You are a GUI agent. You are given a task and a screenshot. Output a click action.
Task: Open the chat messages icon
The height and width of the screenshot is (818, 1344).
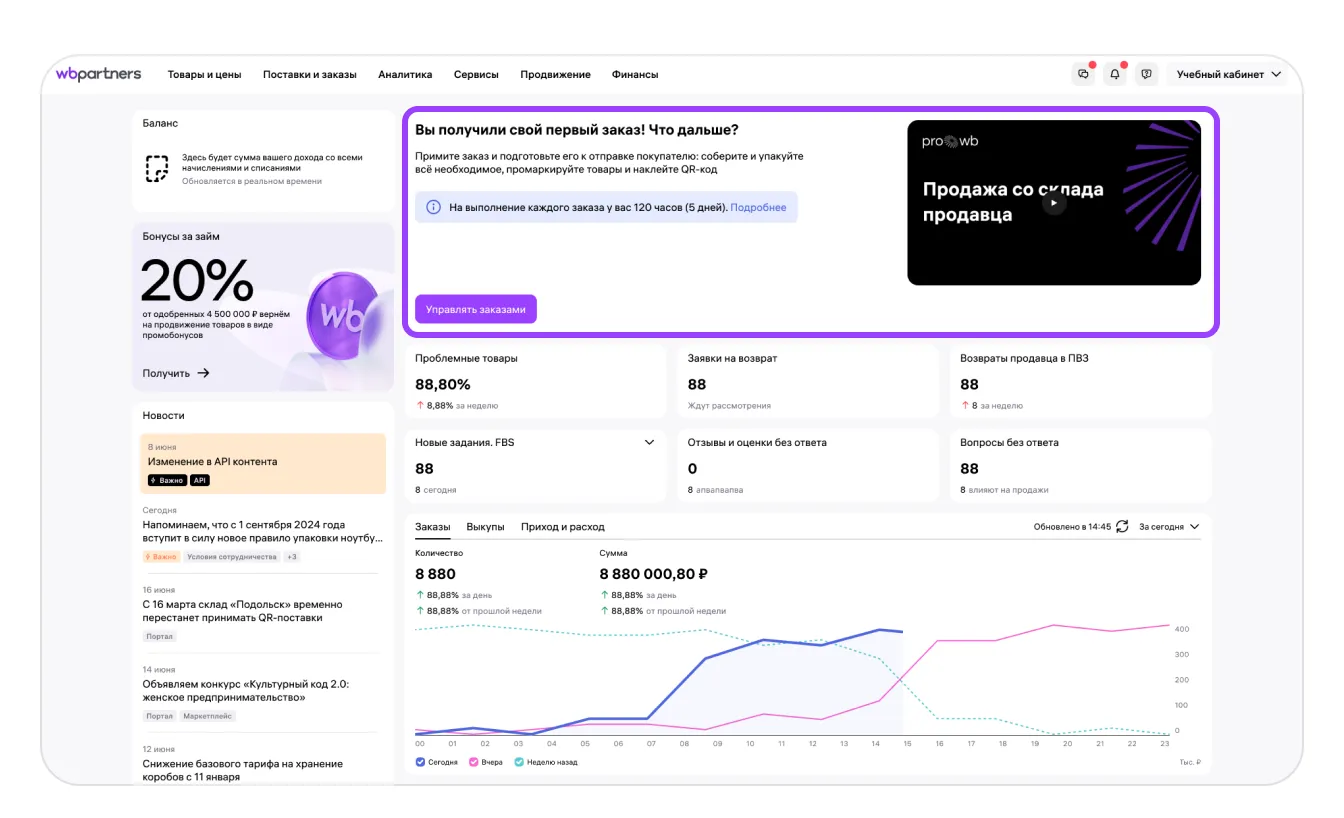coord(1083,74)
